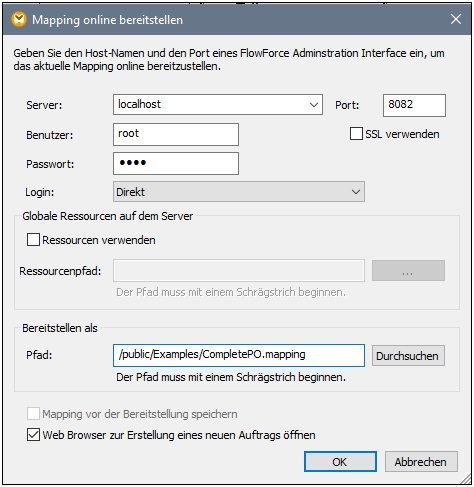This screenshot has height=487, width=474.
Task: Click the Pfad field with /public/Examples/CompletePO.mapping
Action: pyautogui.click(x=239, y=355)
